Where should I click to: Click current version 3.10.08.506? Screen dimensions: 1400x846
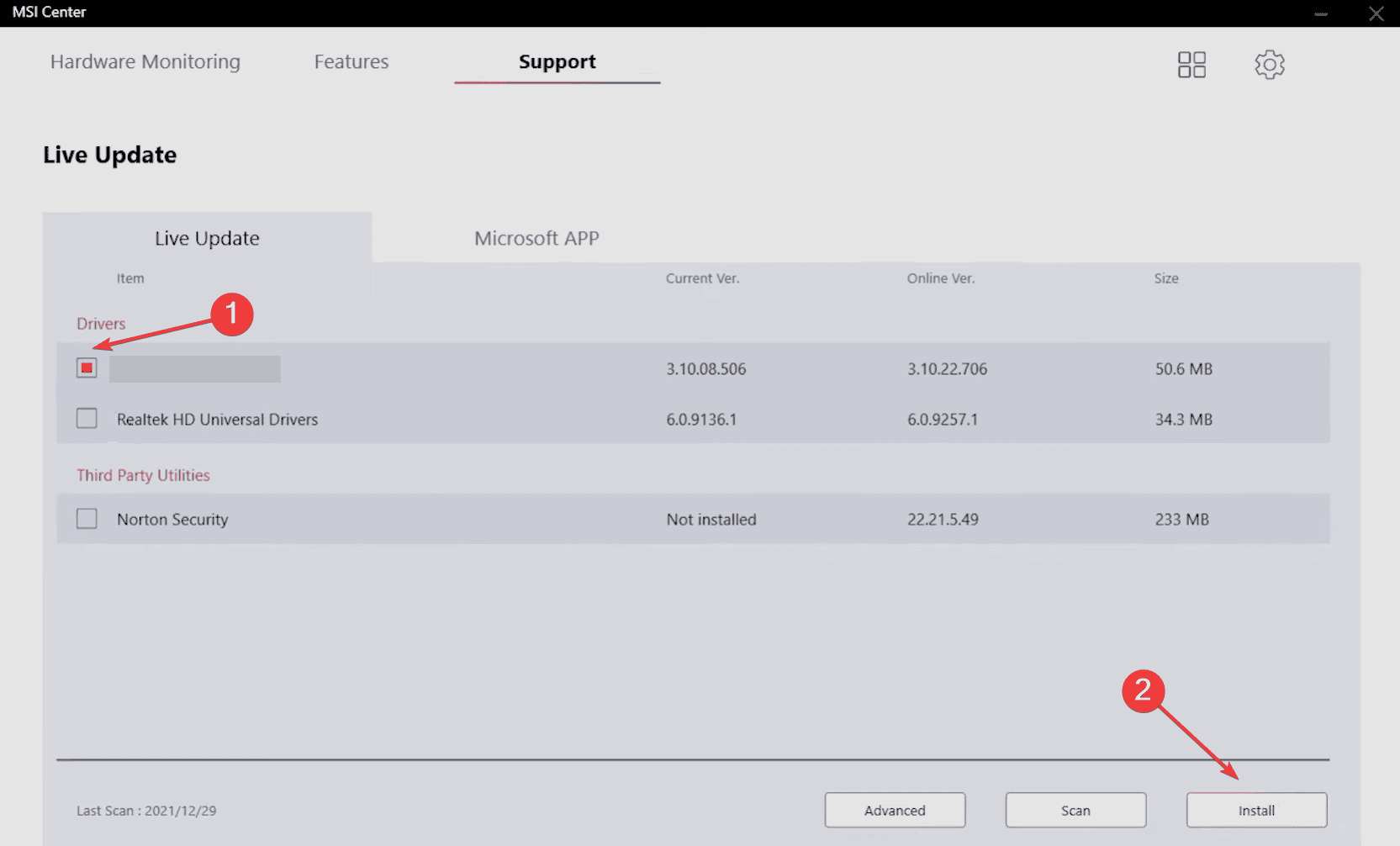click(x=706, y=368)
